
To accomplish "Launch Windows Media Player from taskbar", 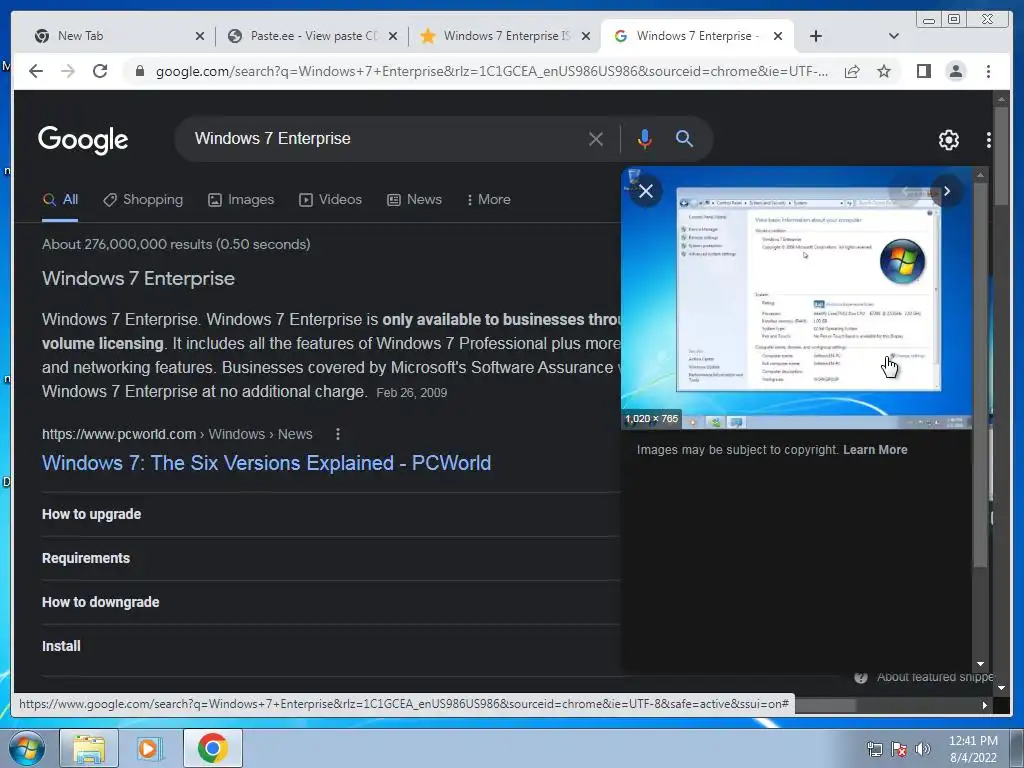I will click(149, 748).
